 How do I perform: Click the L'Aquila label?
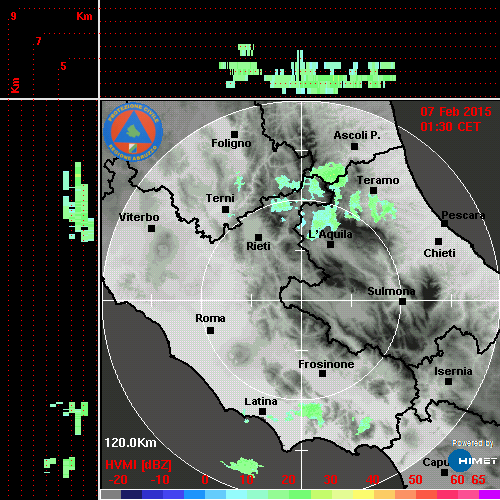(x=330, y=234)
